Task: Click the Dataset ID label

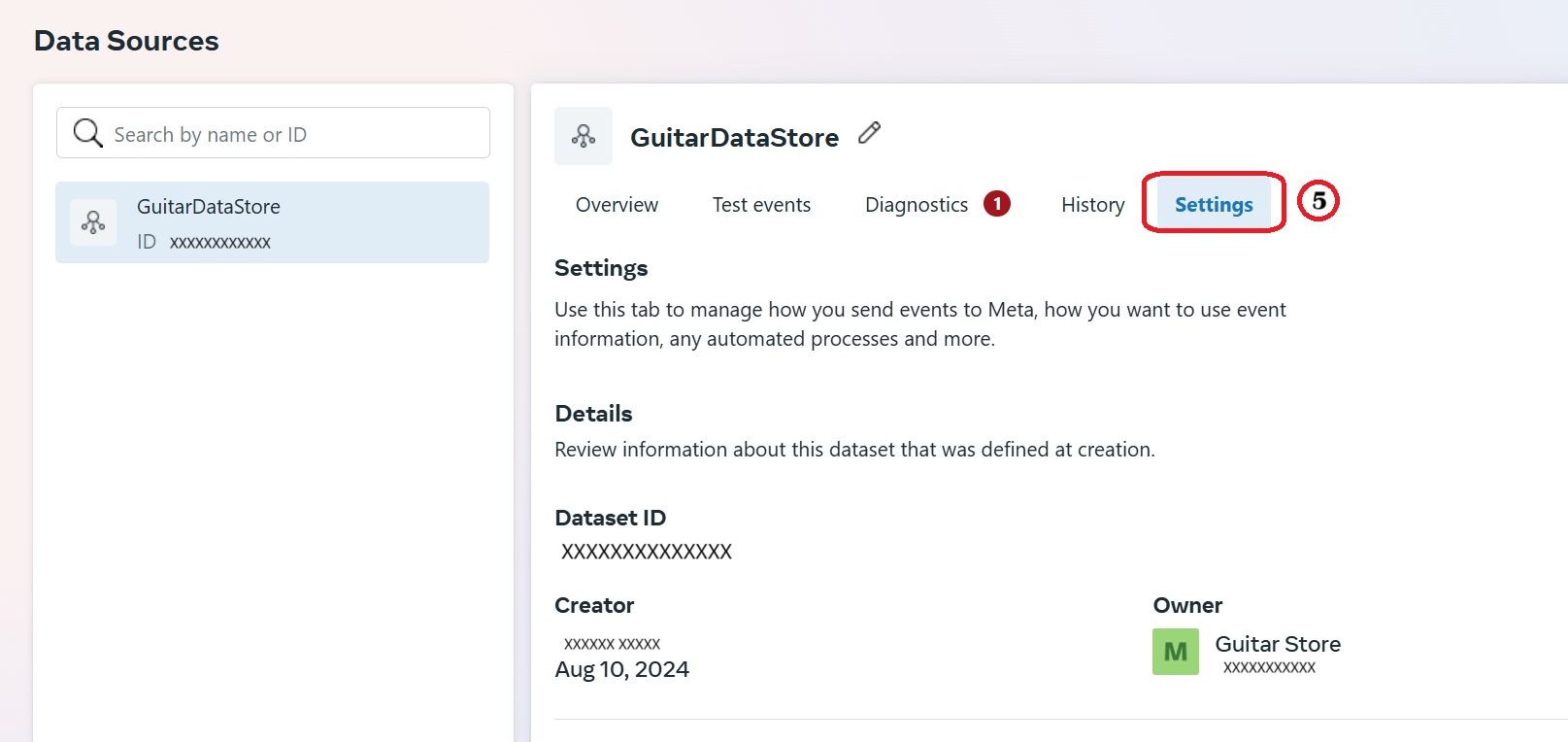Action: click(x=610, y=518)
